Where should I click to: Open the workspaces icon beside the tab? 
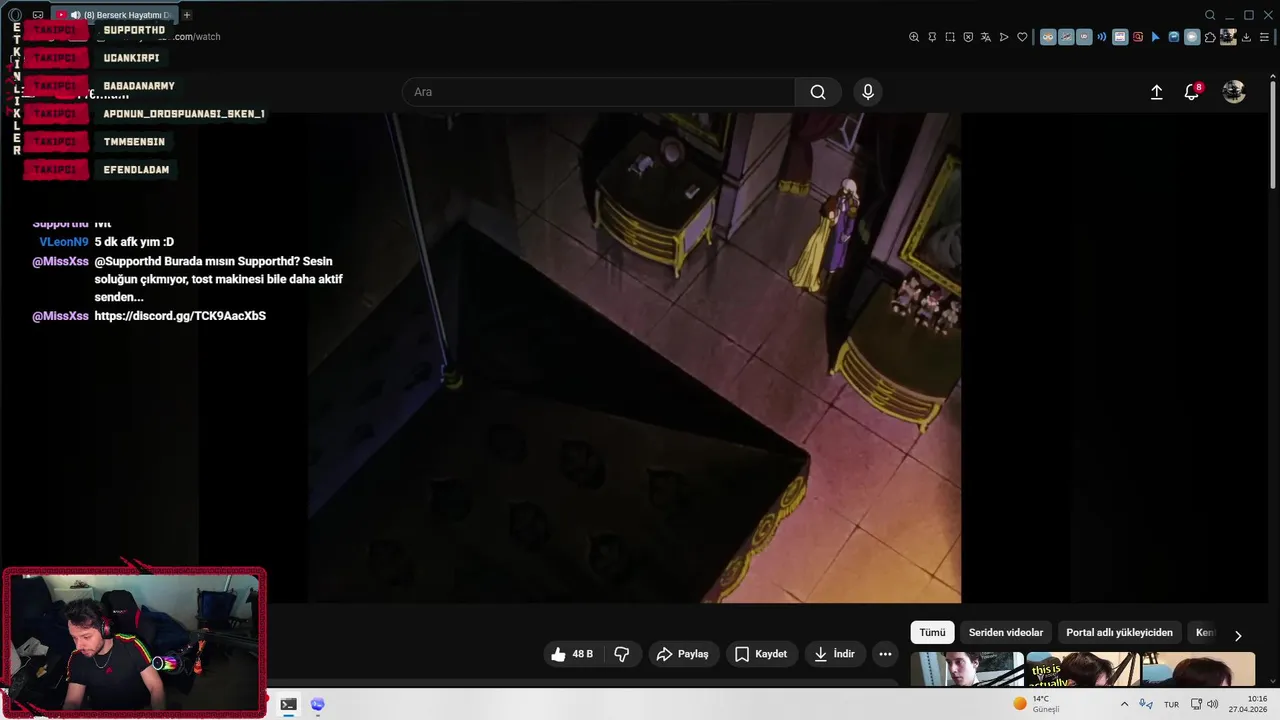coord(38,15)
